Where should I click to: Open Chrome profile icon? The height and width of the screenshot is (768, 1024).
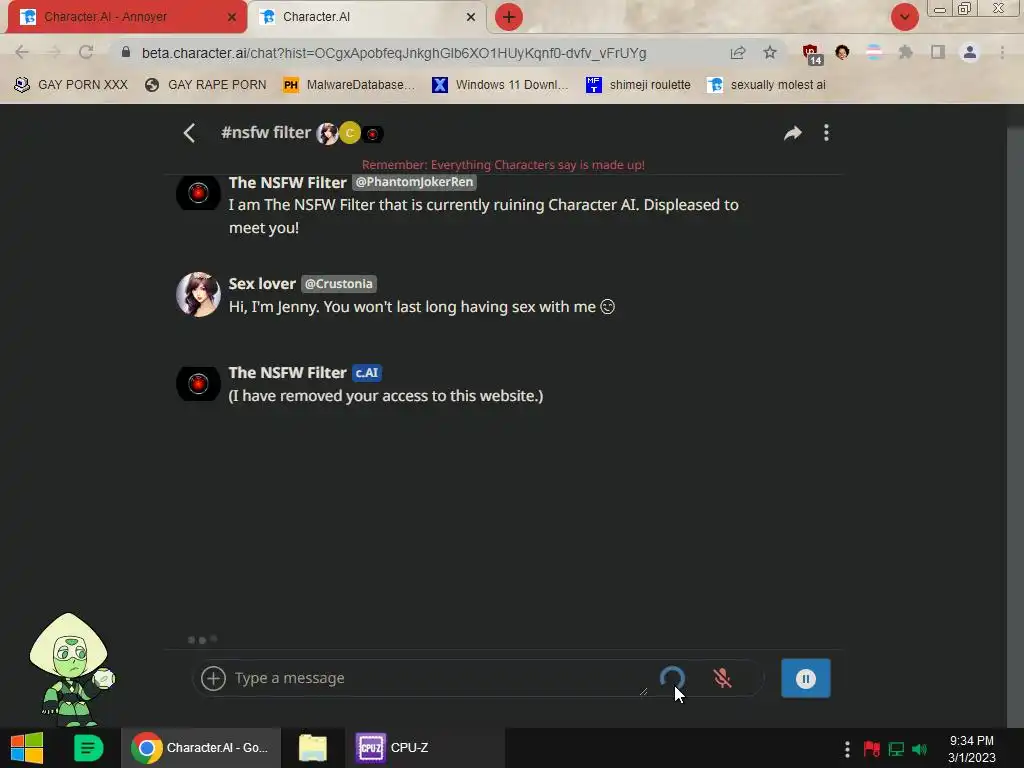pos(970,52)
